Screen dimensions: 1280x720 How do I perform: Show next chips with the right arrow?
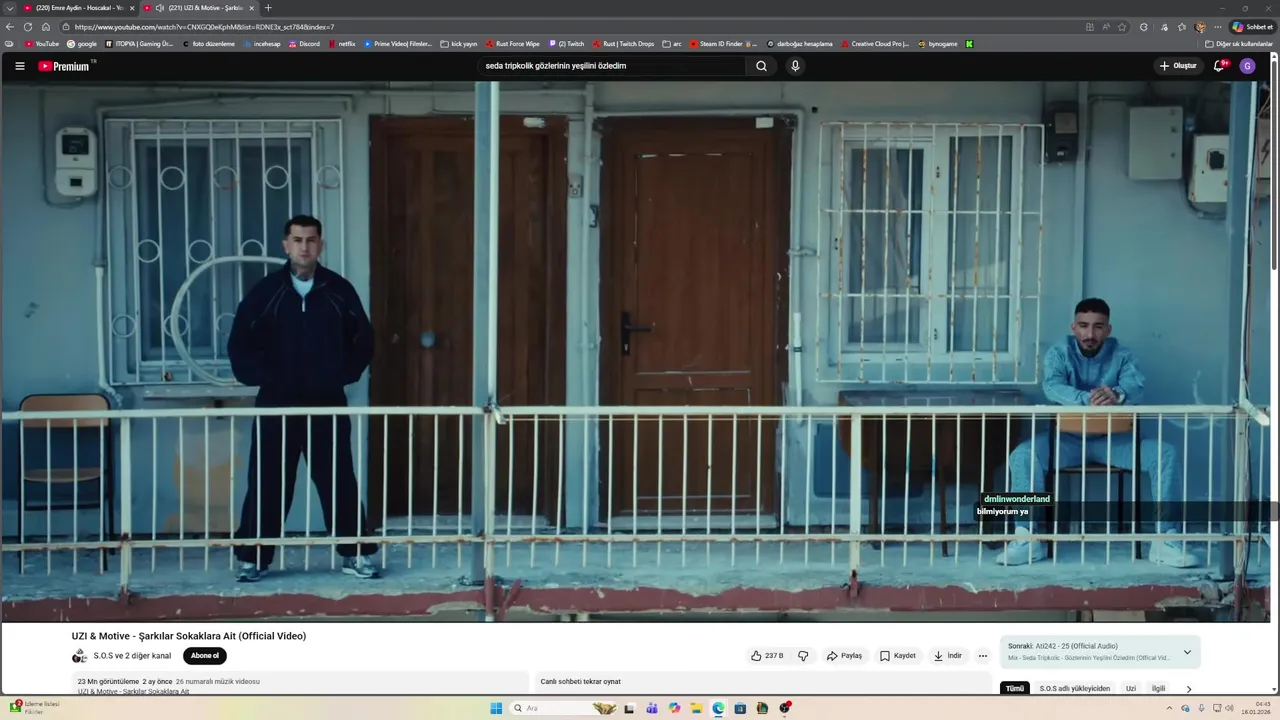coord(1189,688)
